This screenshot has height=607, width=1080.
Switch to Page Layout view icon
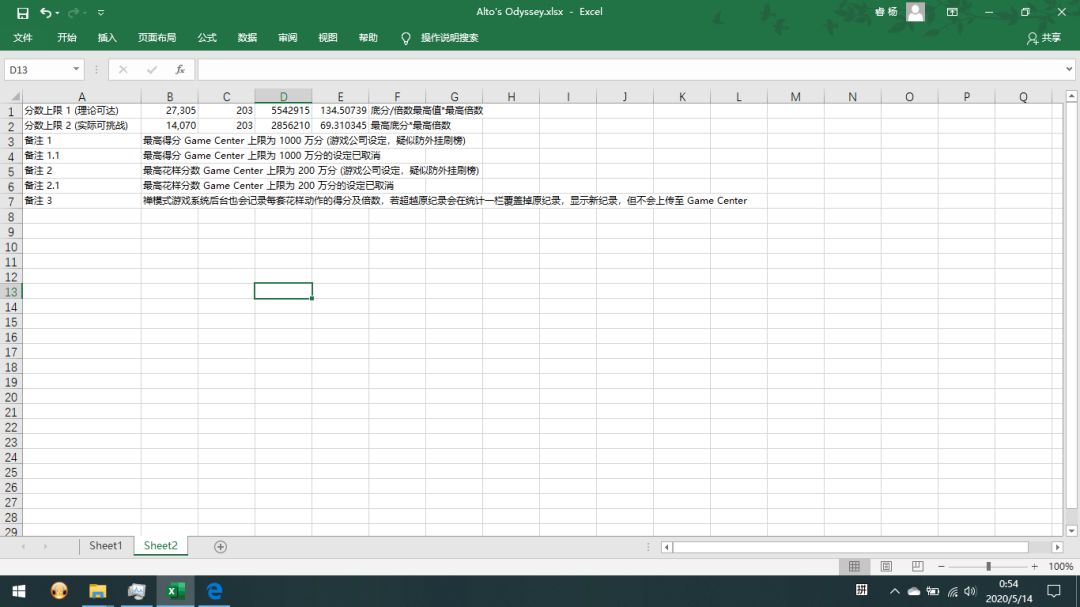click(886, 566)
